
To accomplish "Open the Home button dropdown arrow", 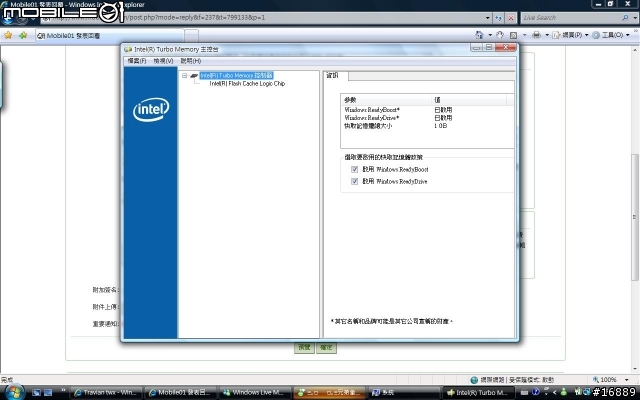I will pos(490,35).
